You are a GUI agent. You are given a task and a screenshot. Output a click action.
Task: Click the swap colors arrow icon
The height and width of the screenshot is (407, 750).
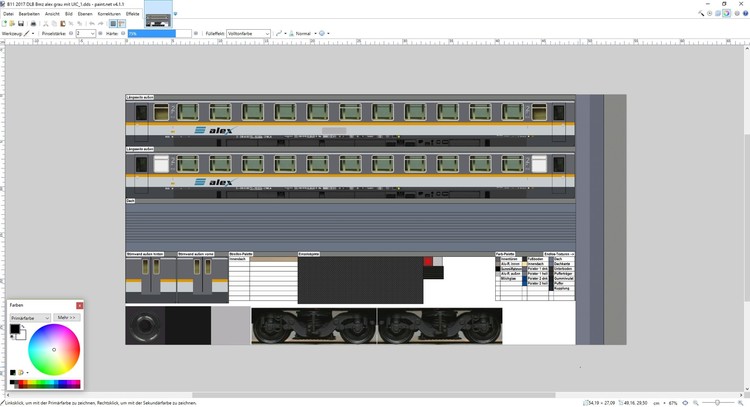point(23,326)
